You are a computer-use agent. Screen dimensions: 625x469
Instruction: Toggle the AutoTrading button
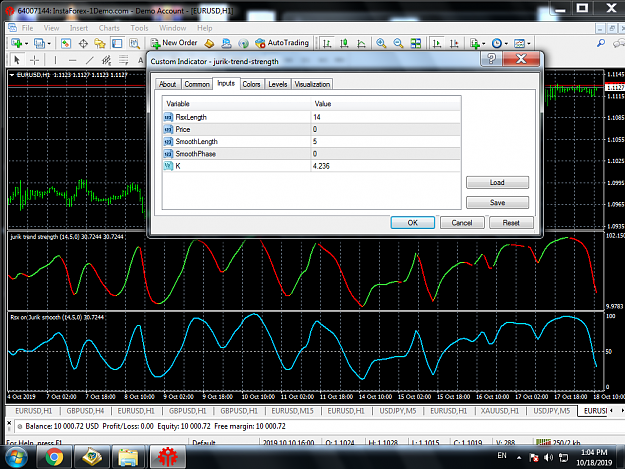[282, 43]
